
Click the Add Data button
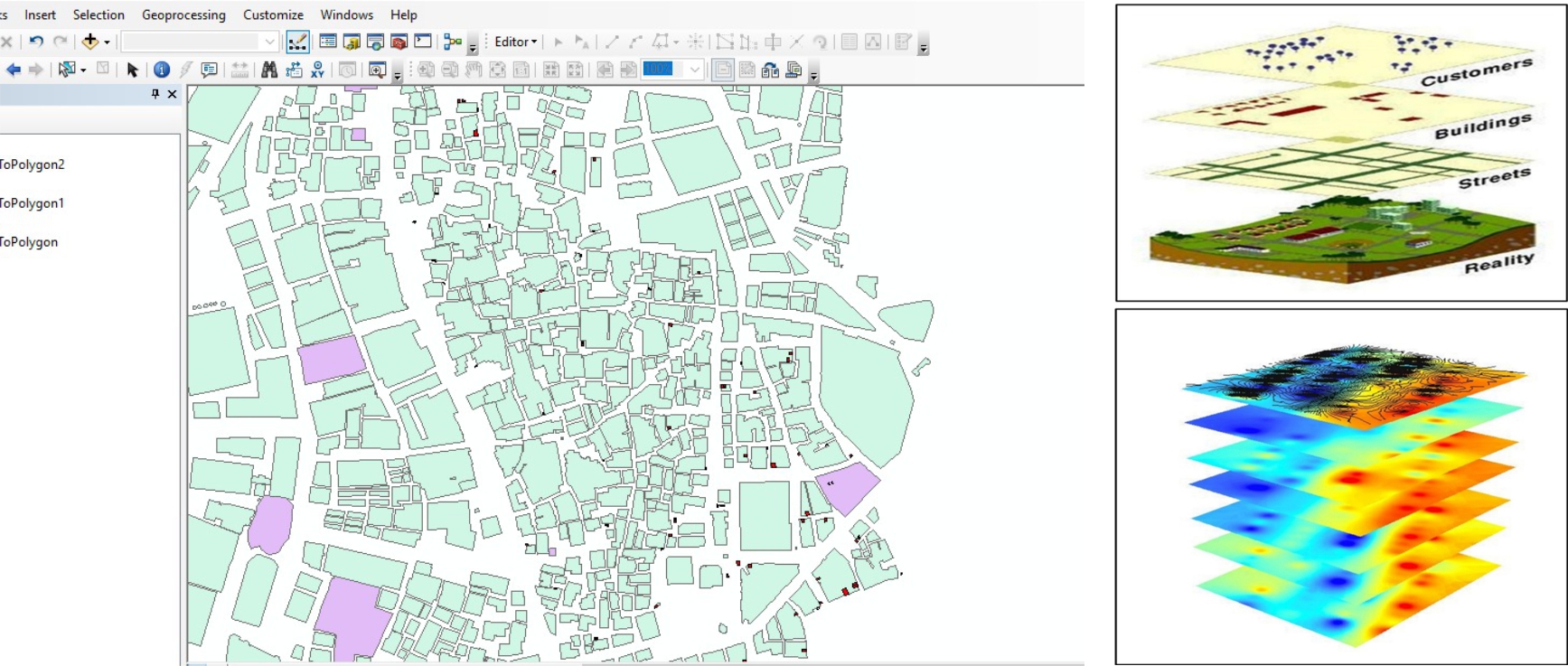click(89, 42)
